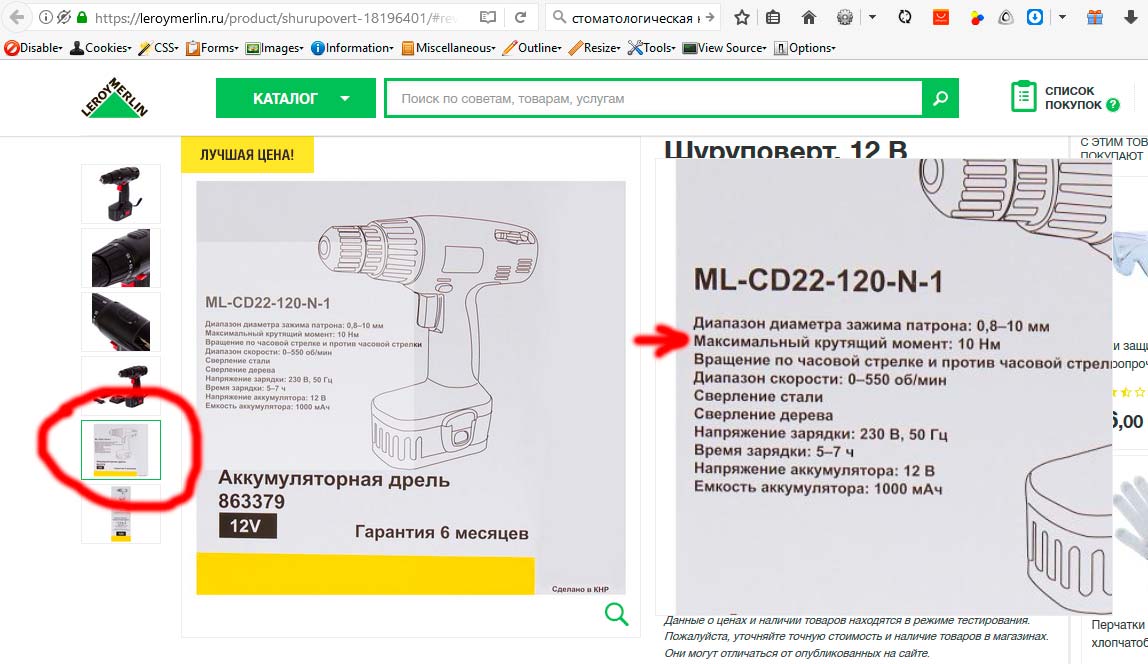Open the Cookies developer menu
This screenshot has height=664, width=1148.
point(101,48)
